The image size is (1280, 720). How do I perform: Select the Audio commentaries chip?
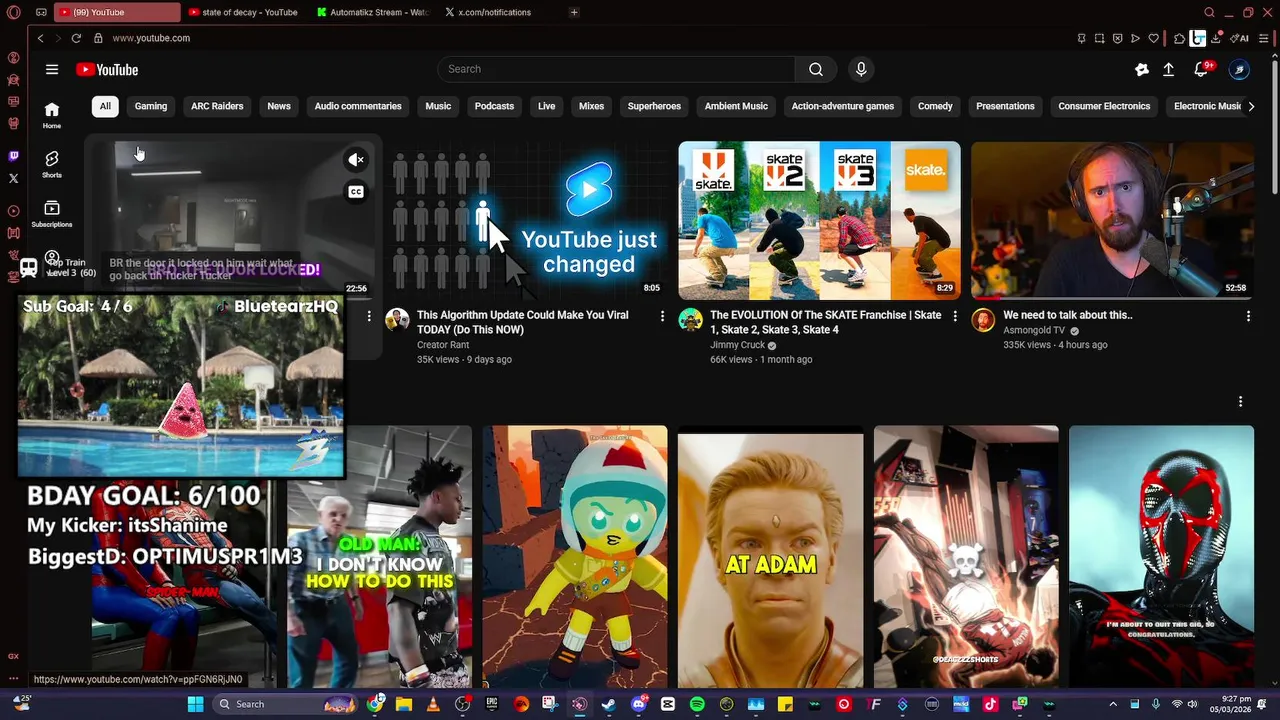[x=358, y=106]
